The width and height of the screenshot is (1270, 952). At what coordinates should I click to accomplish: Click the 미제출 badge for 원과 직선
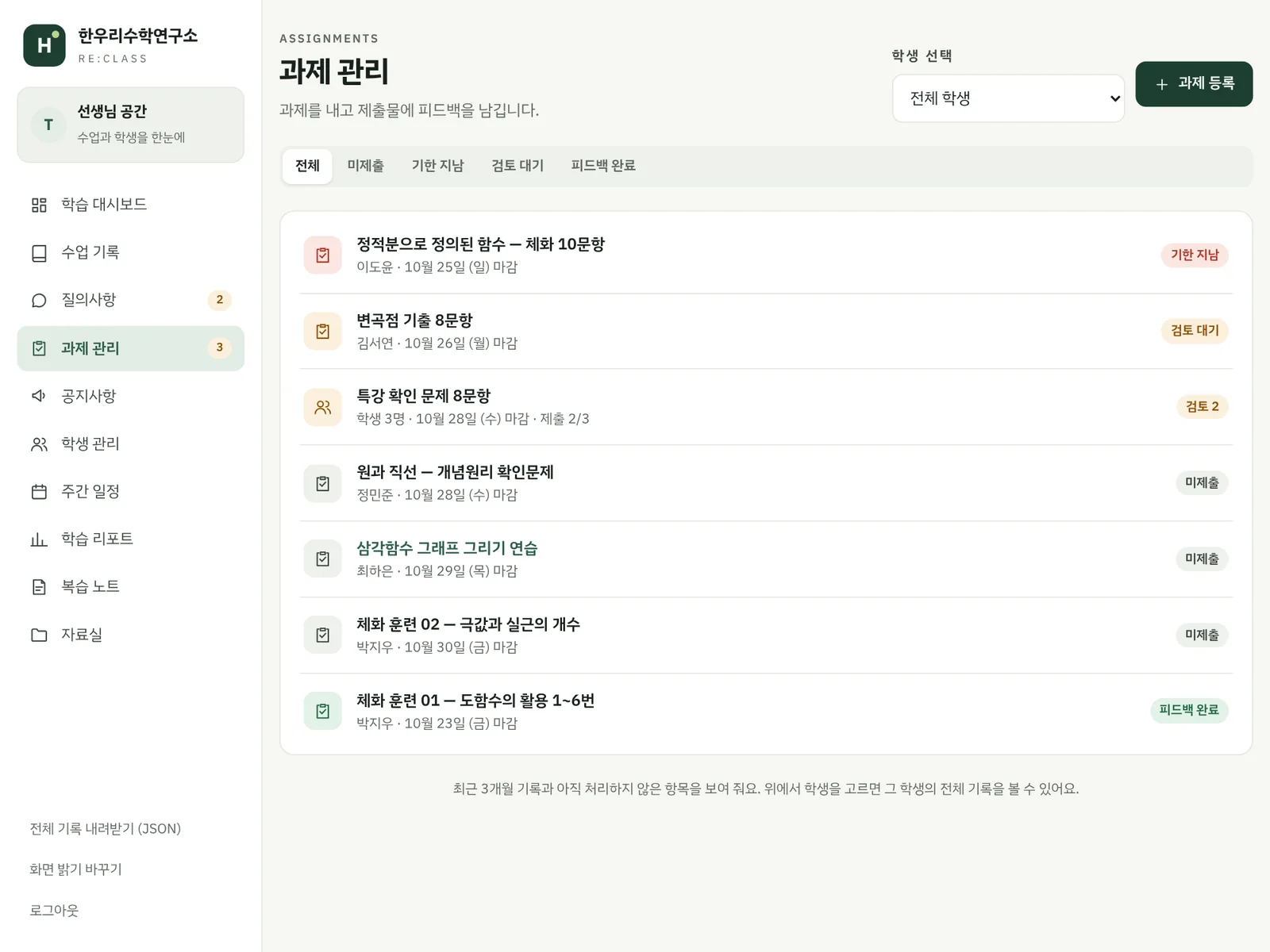click(x=1202, y=482)
